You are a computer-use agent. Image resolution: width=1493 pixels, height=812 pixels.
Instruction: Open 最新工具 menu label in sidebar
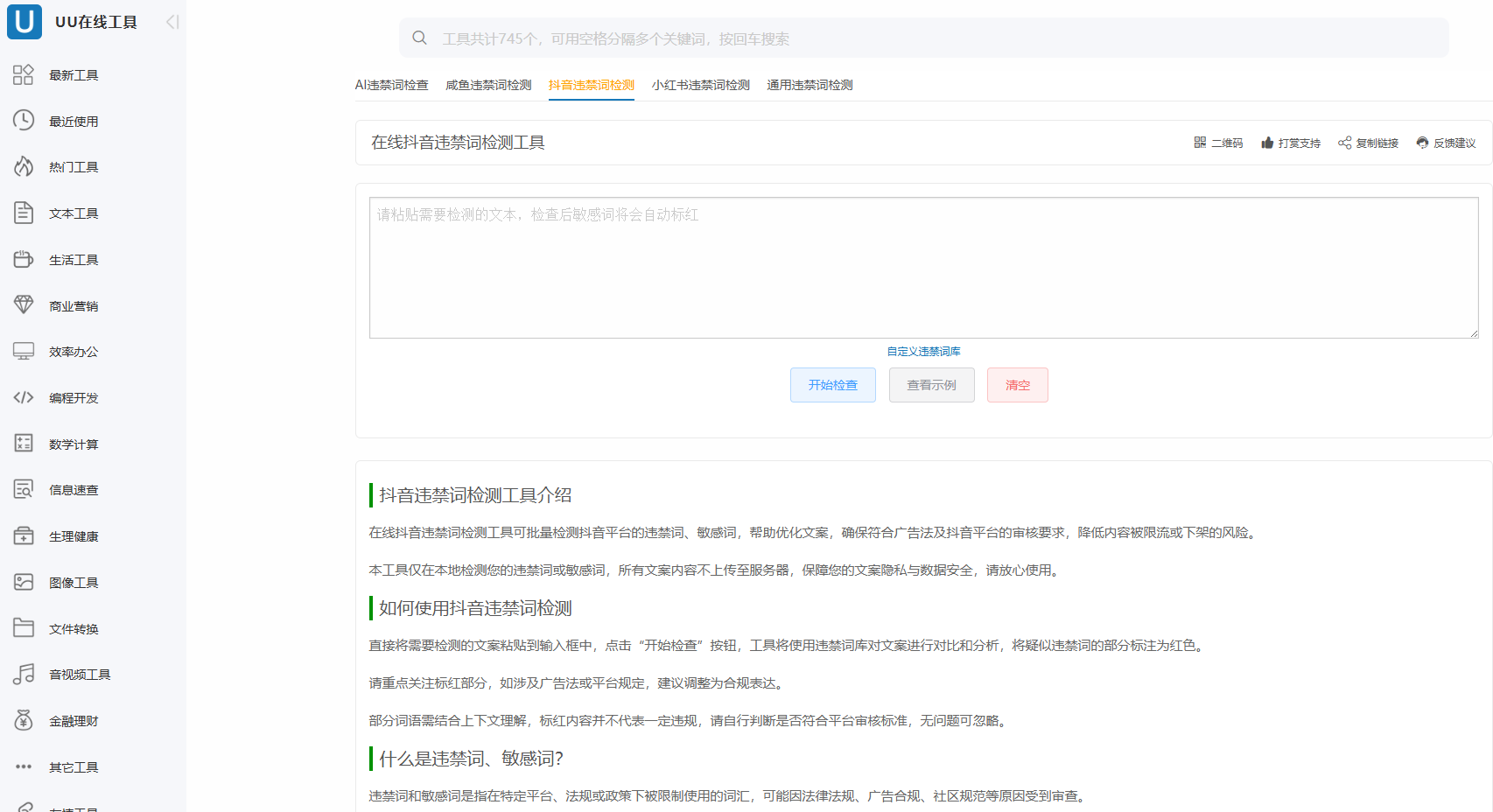point(74,75)
